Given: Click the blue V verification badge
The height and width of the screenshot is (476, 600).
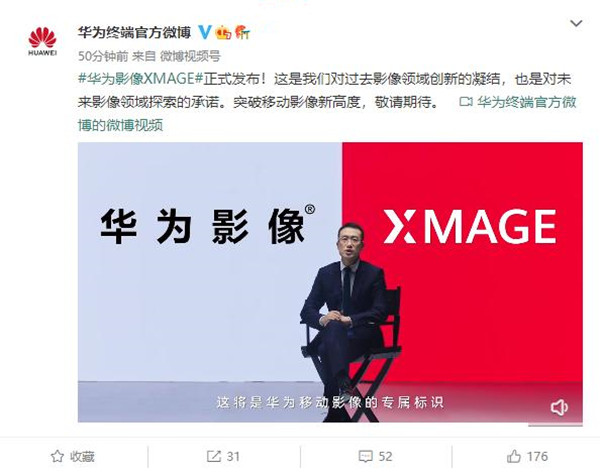Looking at the screenshot, I should (x=205, y=32).
